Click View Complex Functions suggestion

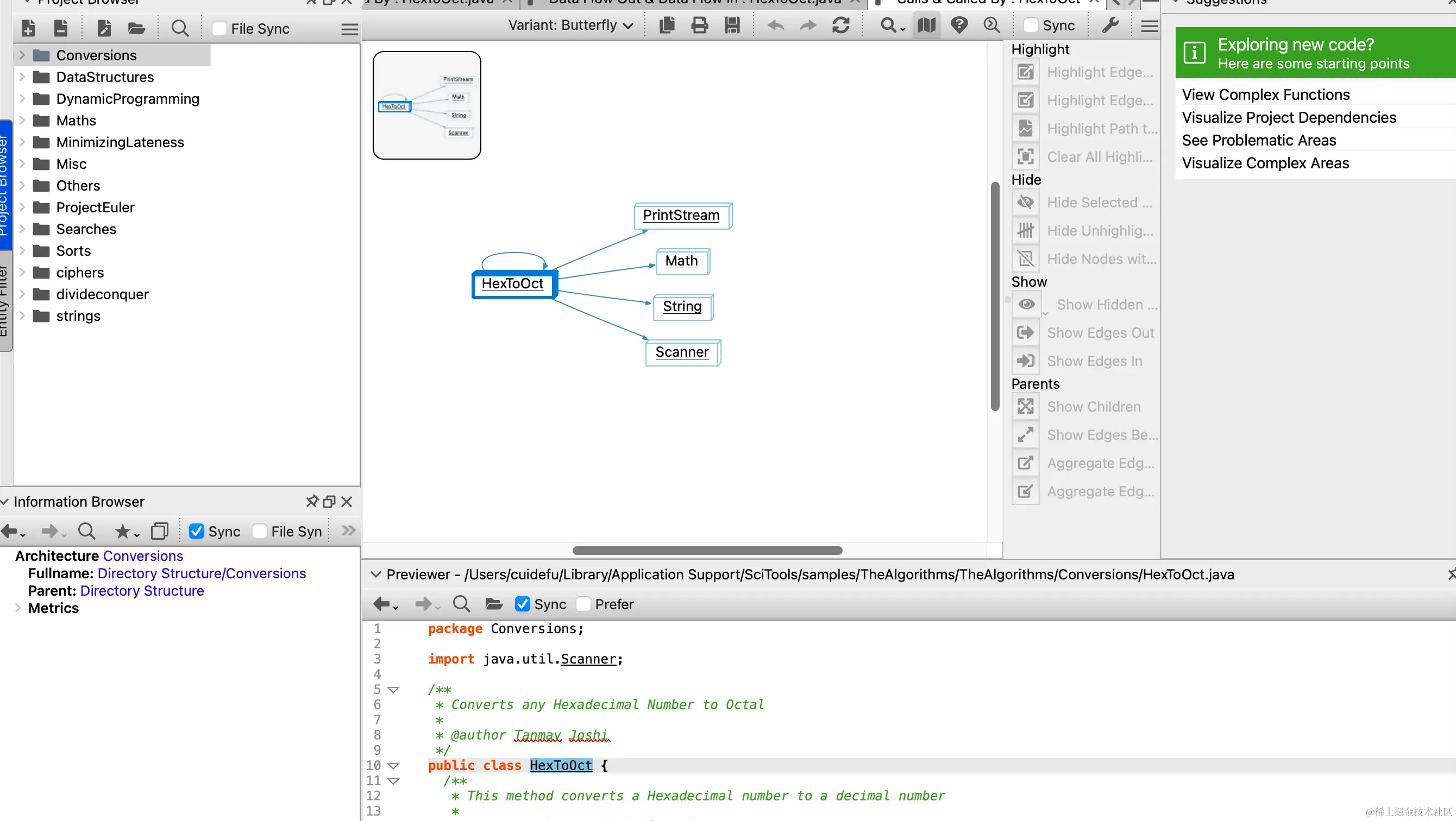pos(1265,94)
